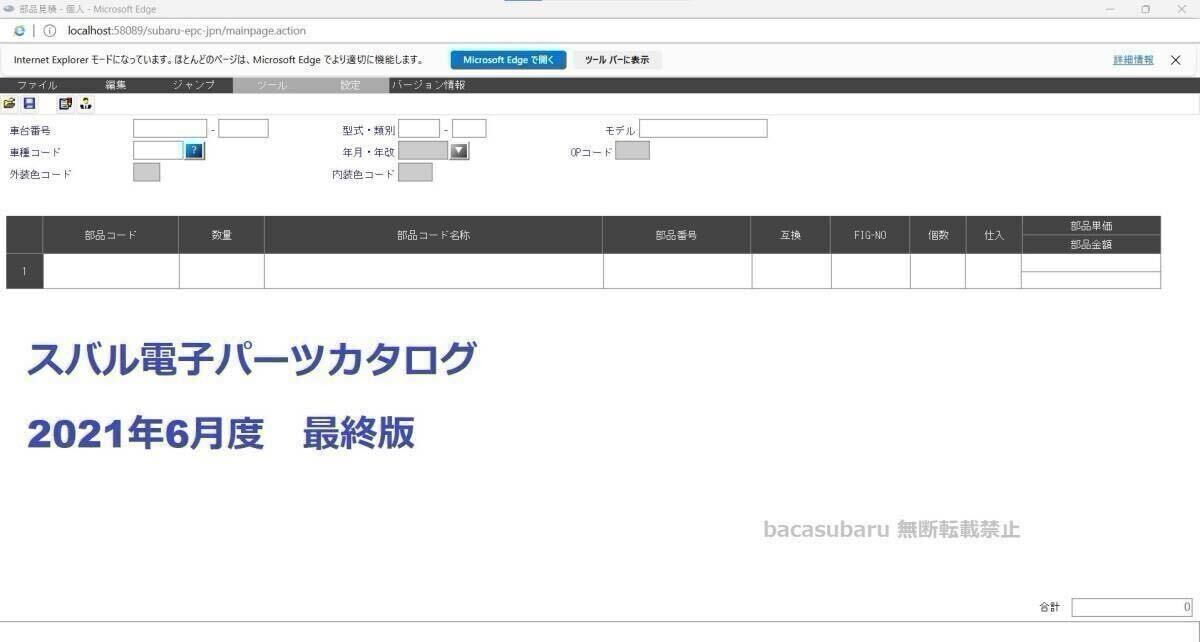Click the 個数 cell in row 1
Viewport: 1200px width, 642px height.
[x=938, y=271]
